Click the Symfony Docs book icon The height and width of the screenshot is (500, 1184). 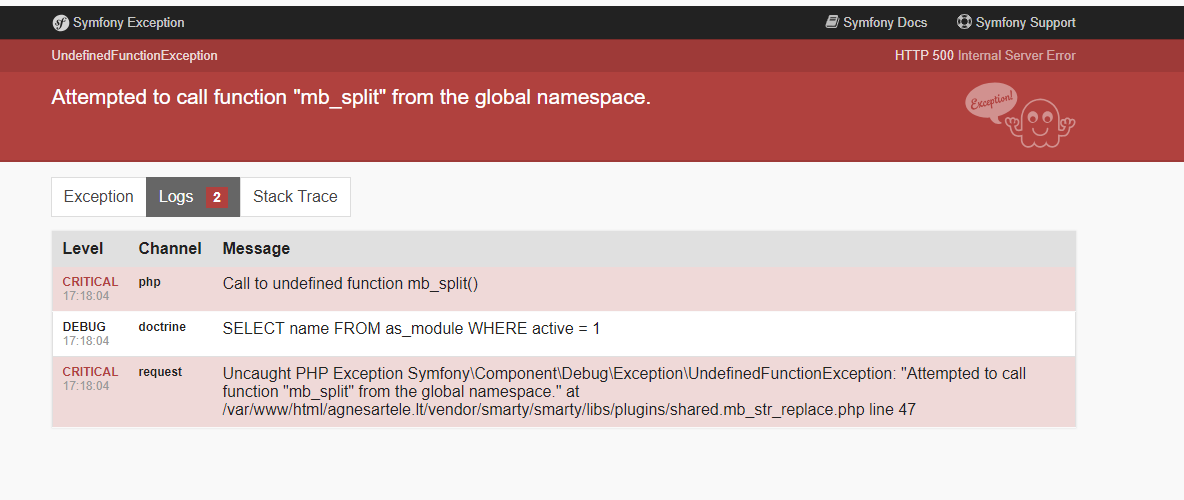pos(832,23)
